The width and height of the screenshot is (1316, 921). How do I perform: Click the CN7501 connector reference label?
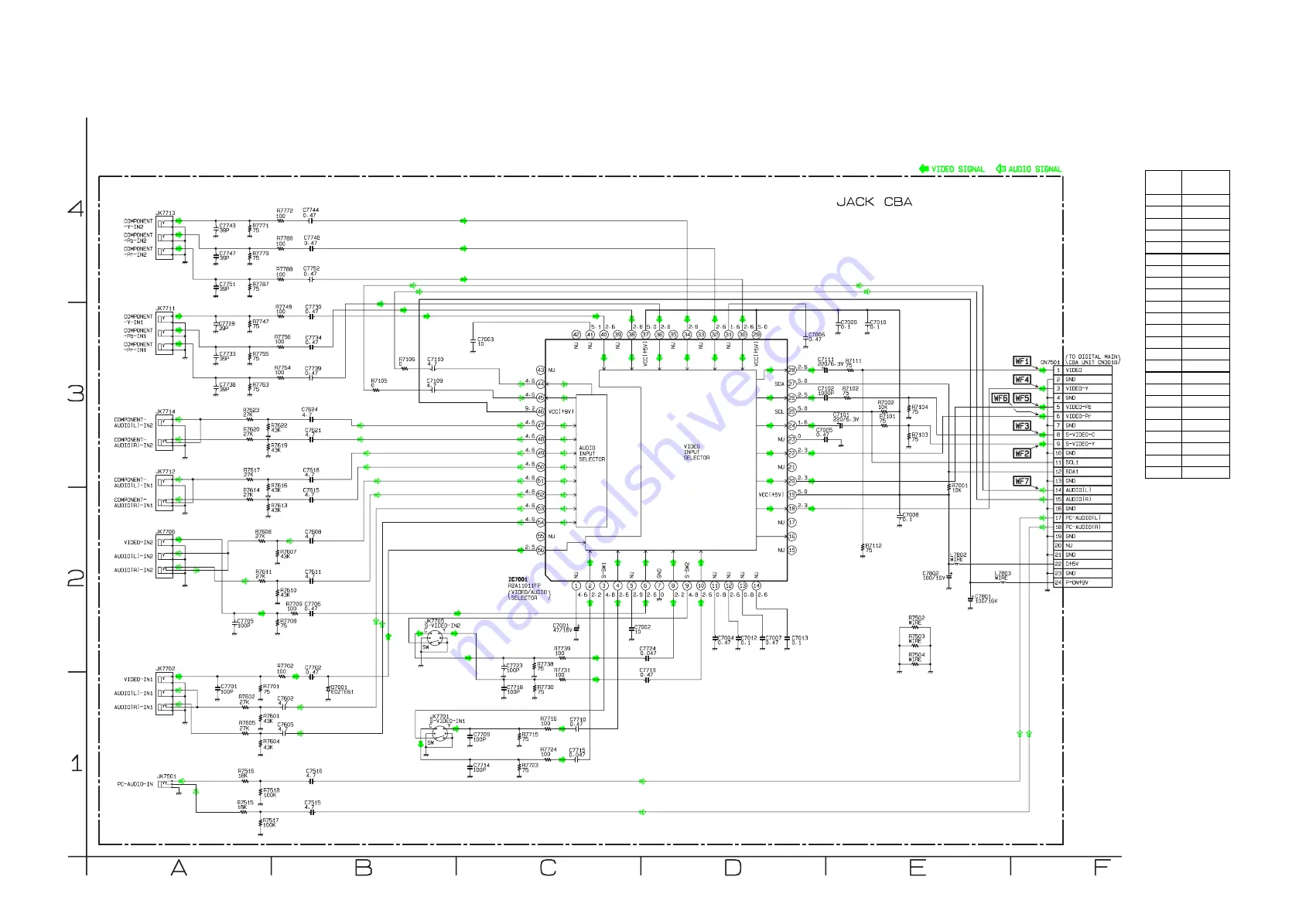tap(1050, 362)
